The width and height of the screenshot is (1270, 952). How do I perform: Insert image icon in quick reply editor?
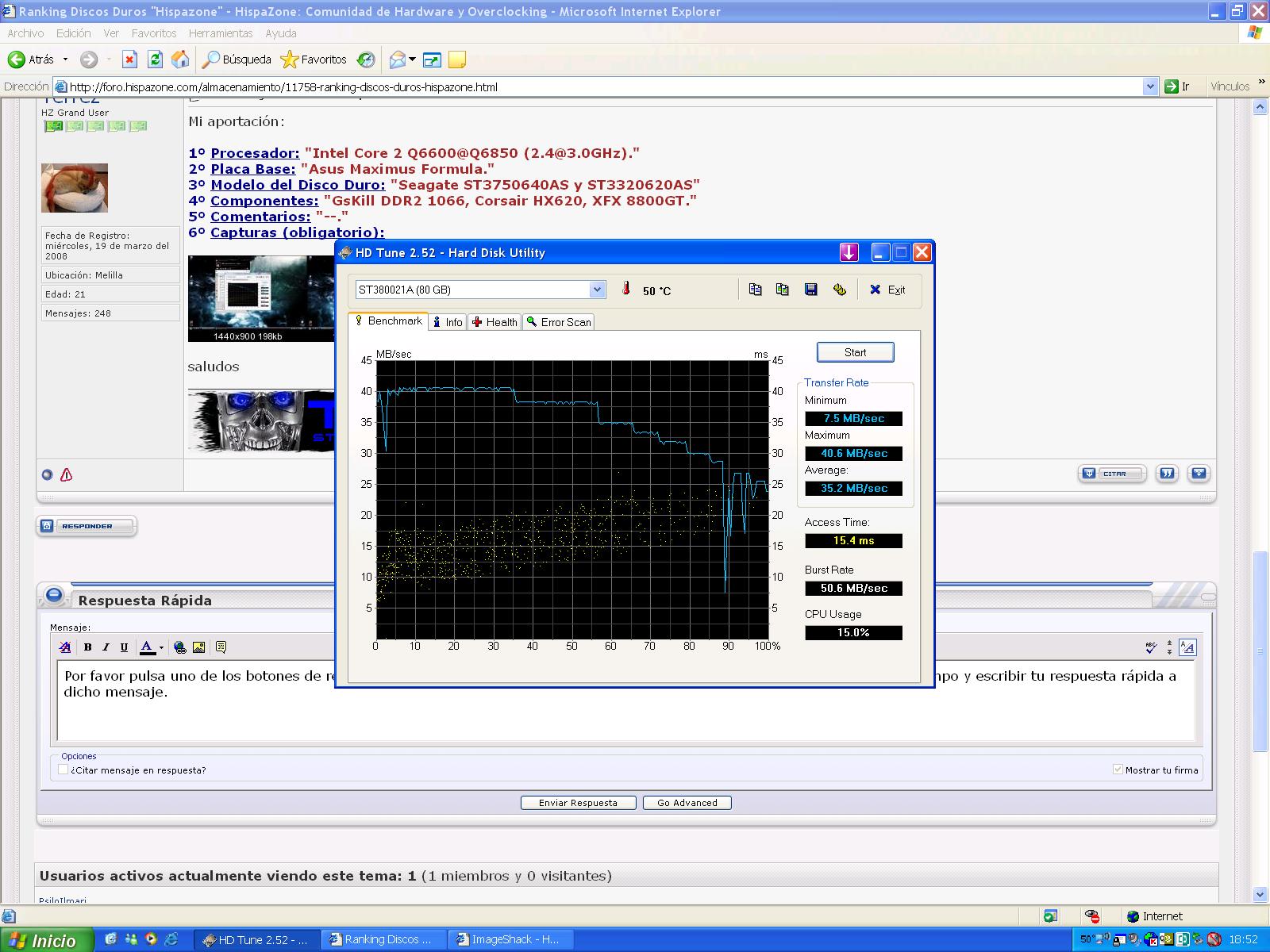click(198, 647)
